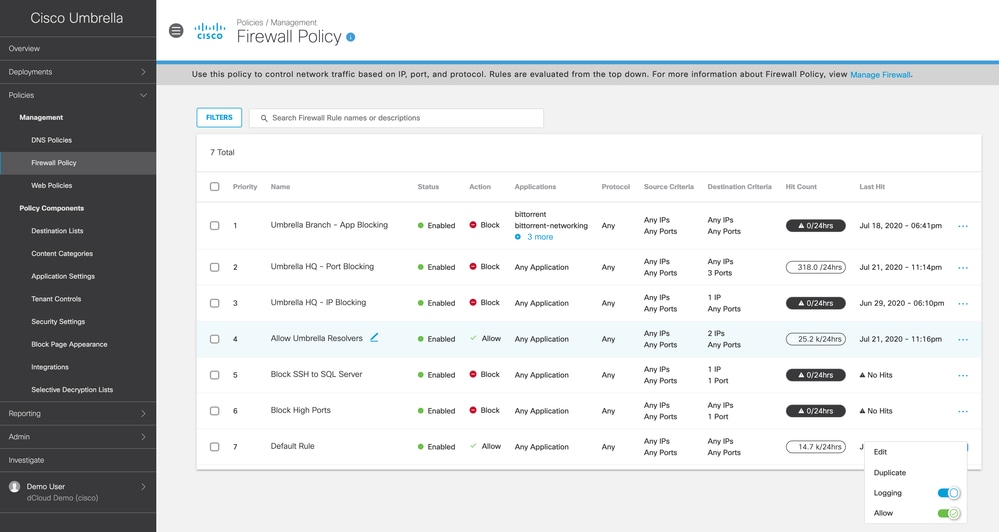Open Tenant Controls in the sidebar
This screenshot has width=999, height=532.
click(x=56, y=299)
